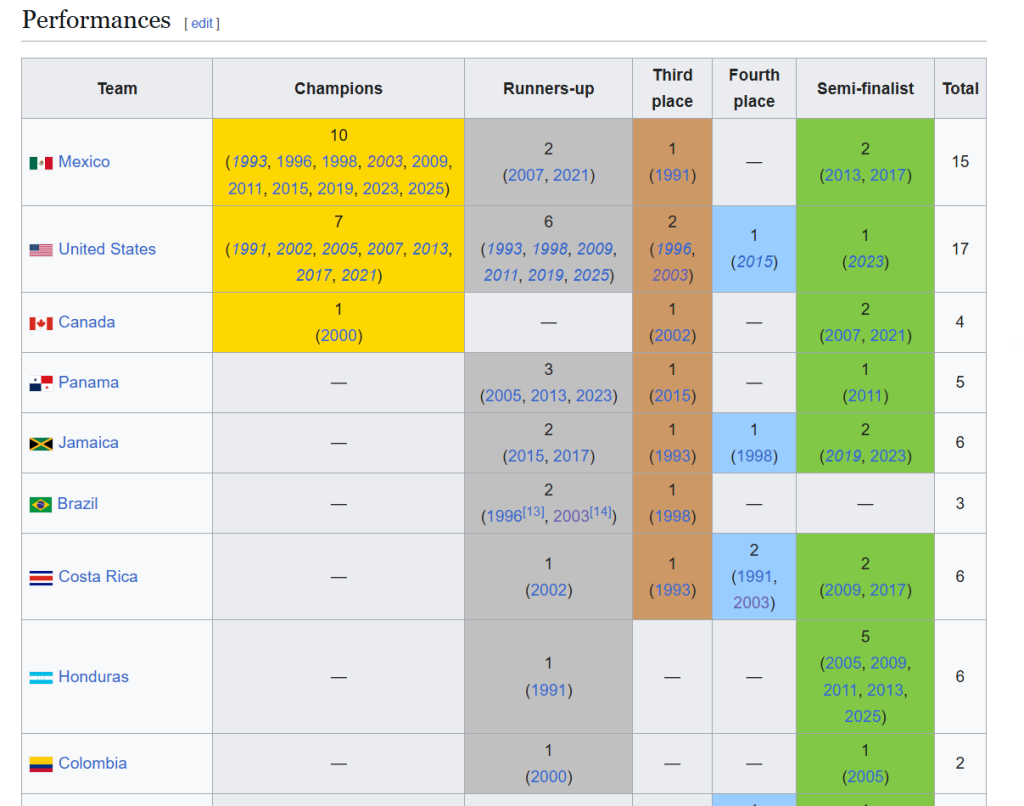Open the Mexico team link
The image size is (1024, 806).
[x=84, y=161]
